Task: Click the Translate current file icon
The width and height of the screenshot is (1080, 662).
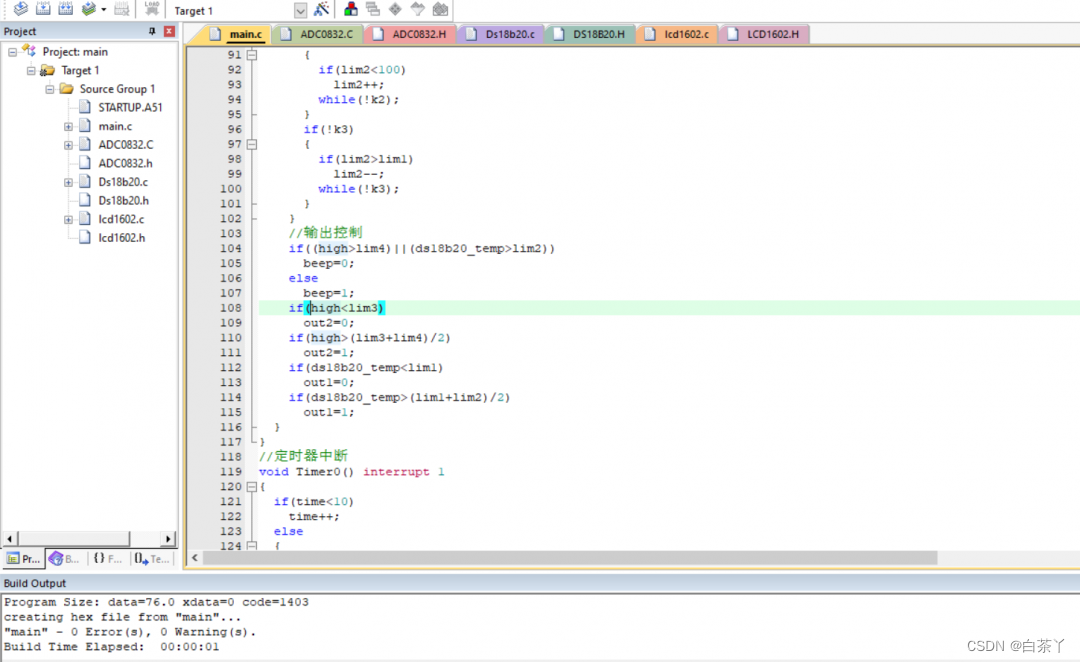Action: tap(20, 10)
